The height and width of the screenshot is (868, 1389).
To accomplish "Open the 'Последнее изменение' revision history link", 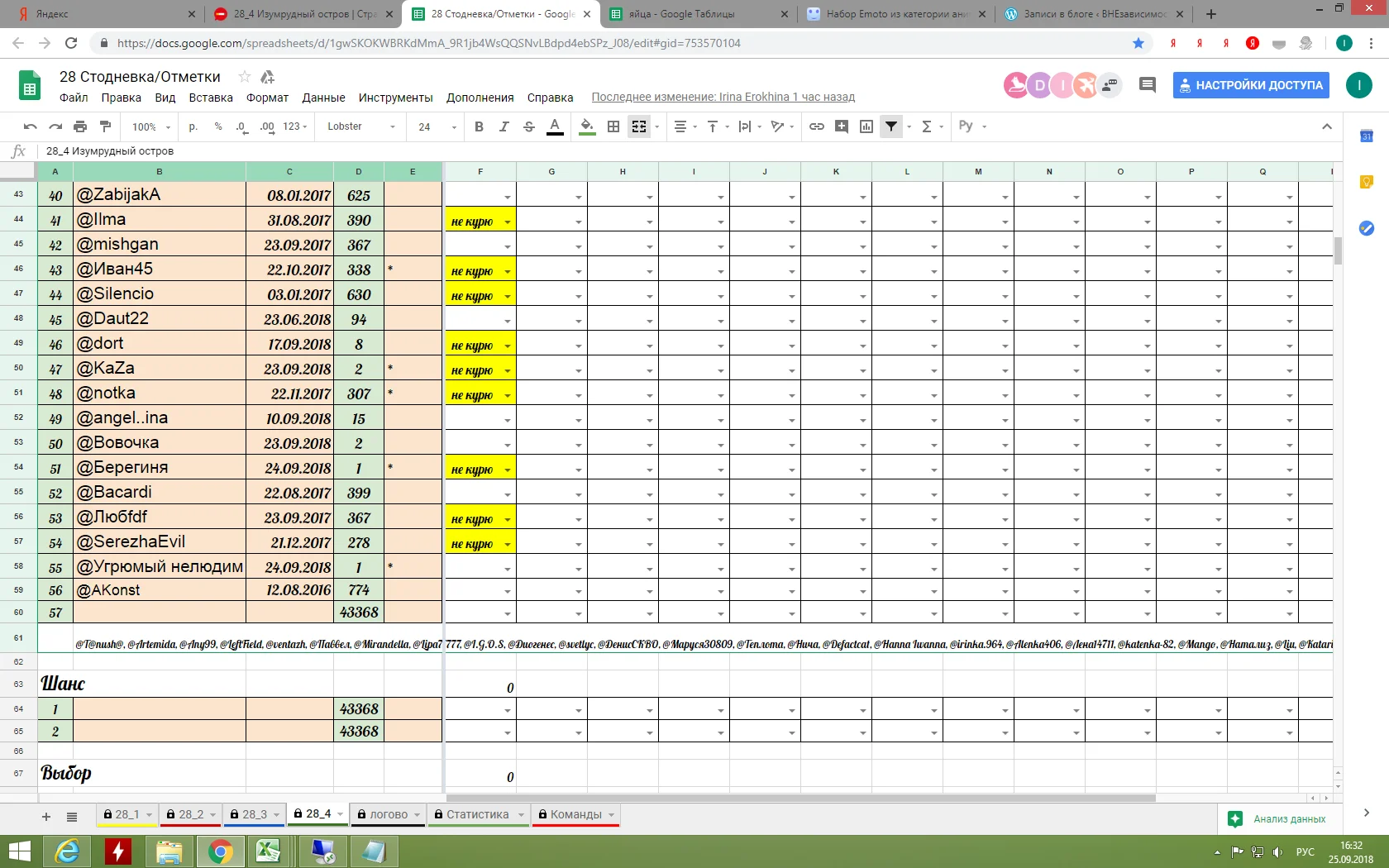I will point(723,98).
